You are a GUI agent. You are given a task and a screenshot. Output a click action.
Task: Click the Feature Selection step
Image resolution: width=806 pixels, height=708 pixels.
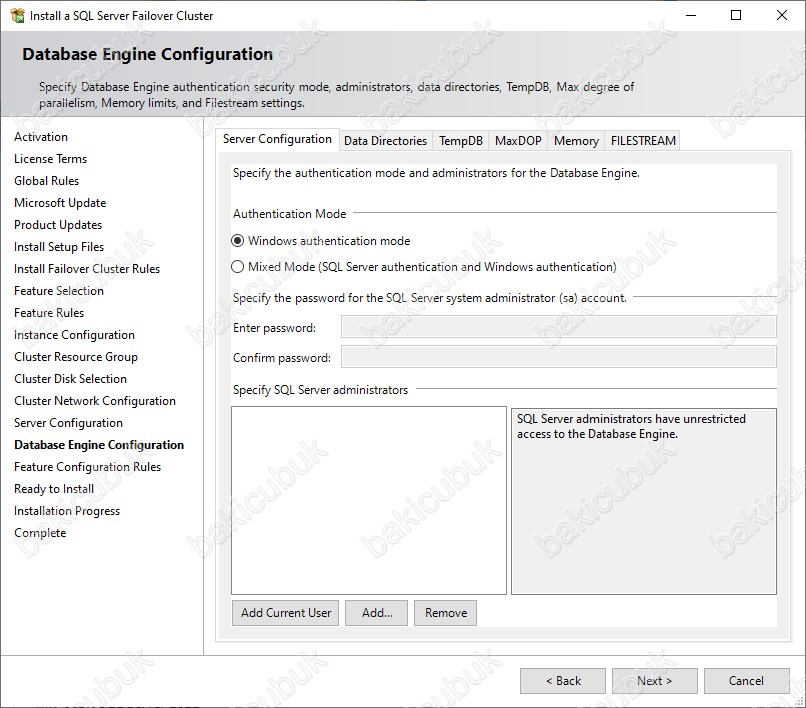point(59,291)
